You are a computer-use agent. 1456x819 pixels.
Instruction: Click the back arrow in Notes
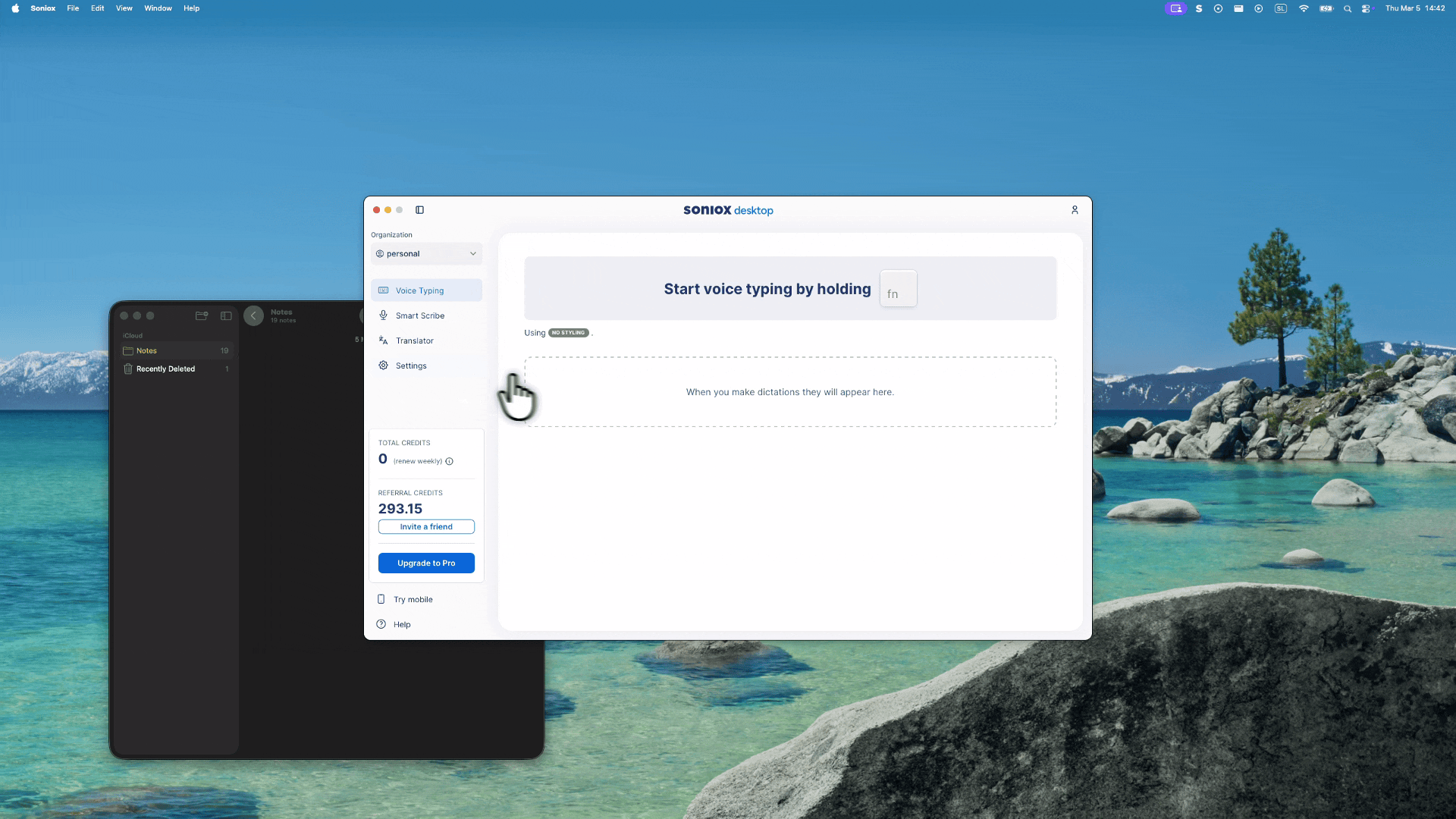pos(253,315)
